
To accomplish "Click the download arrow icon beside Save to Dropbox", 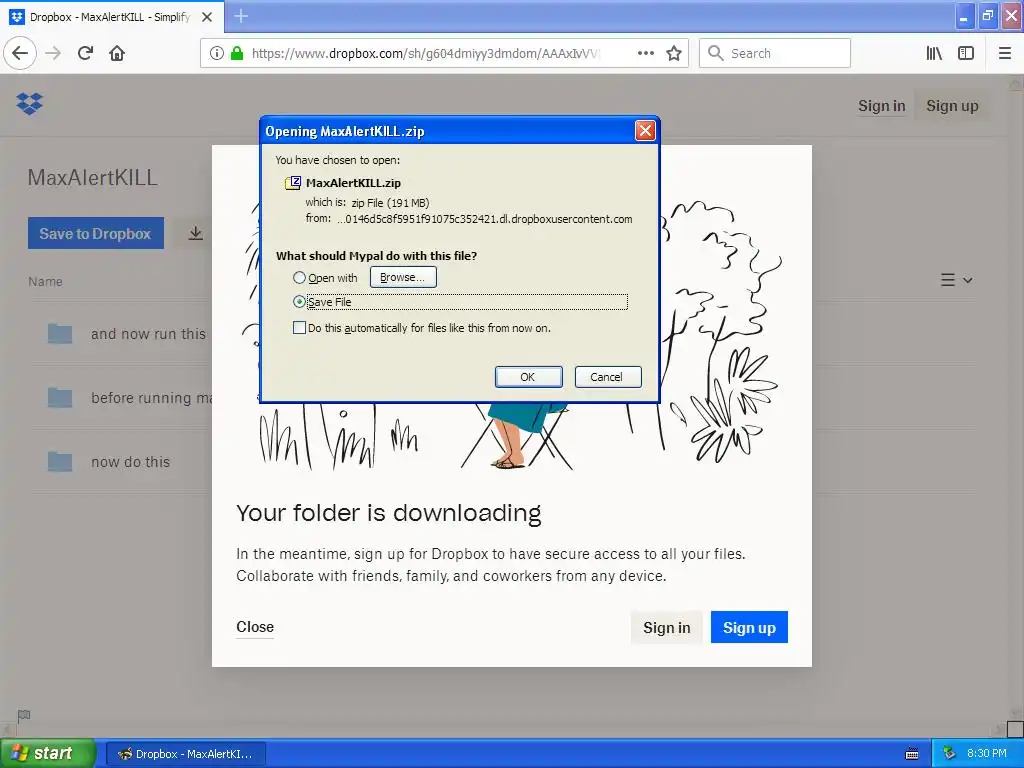I will pyautogui.click(x=195, y=233).
